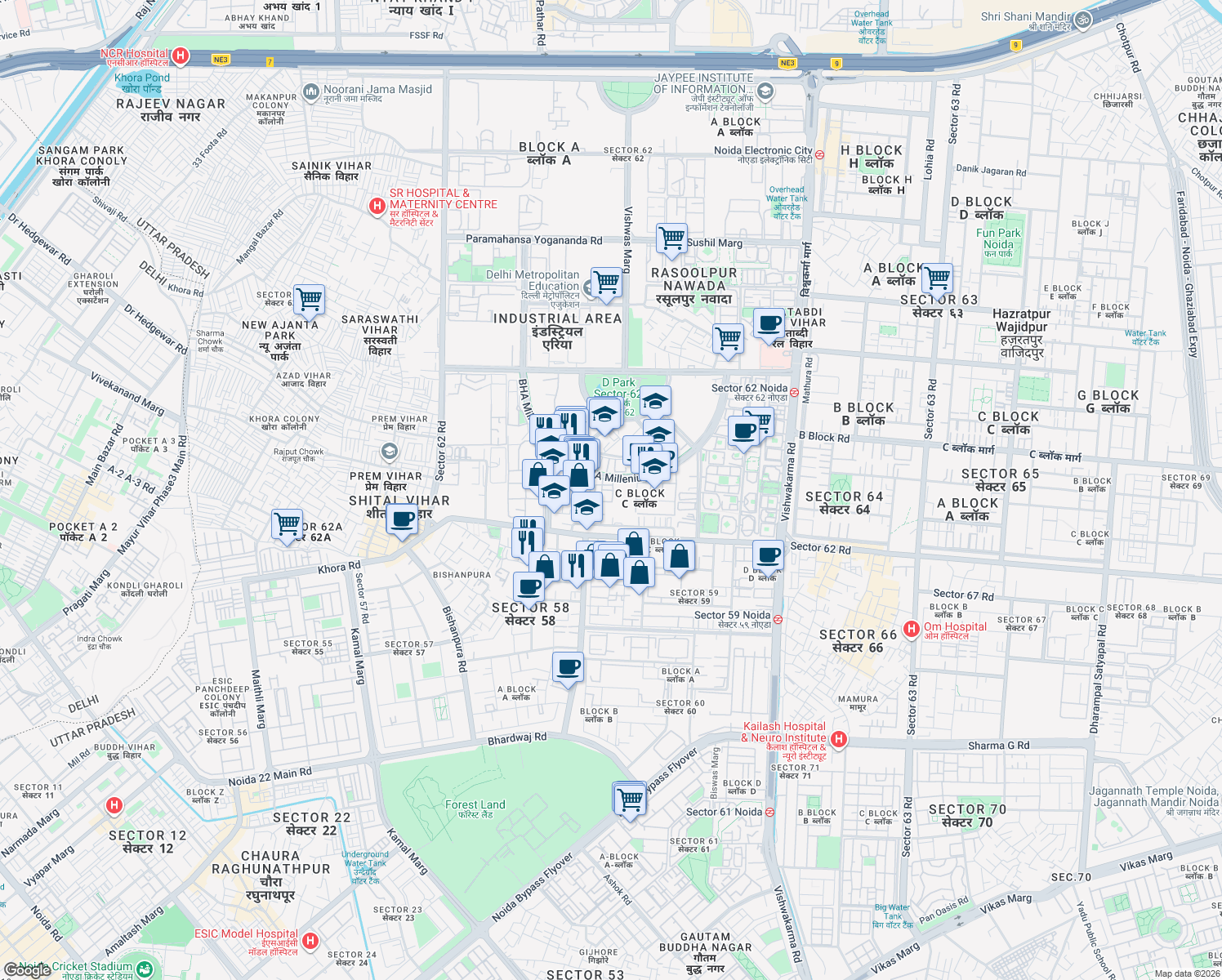Screen dimensions: 1222x980
Task: Select the Om Hospital marker in Sector 66
Action: pyautogui.click(x=912, y=627)
